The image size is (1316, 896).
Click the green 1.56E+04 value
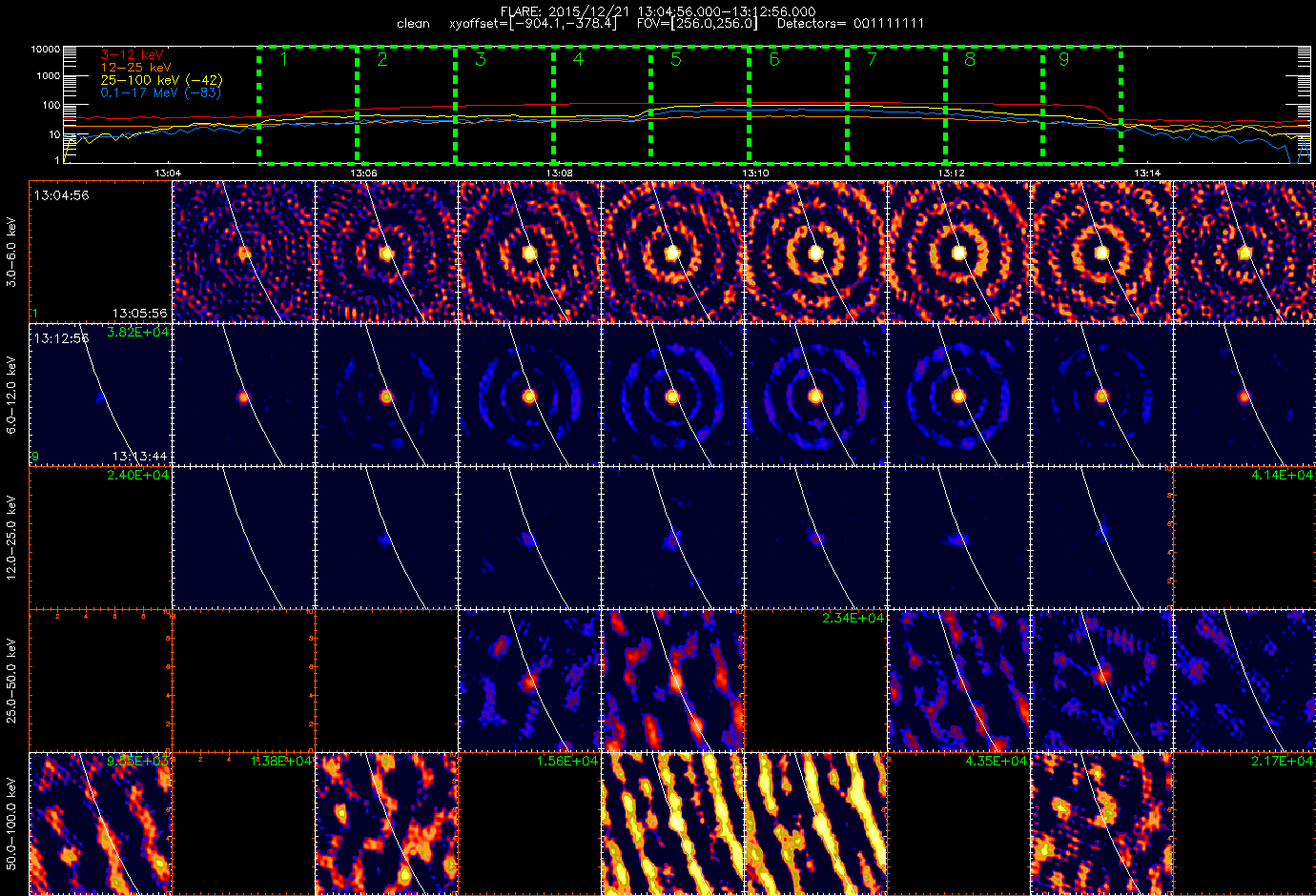point(567,761)
